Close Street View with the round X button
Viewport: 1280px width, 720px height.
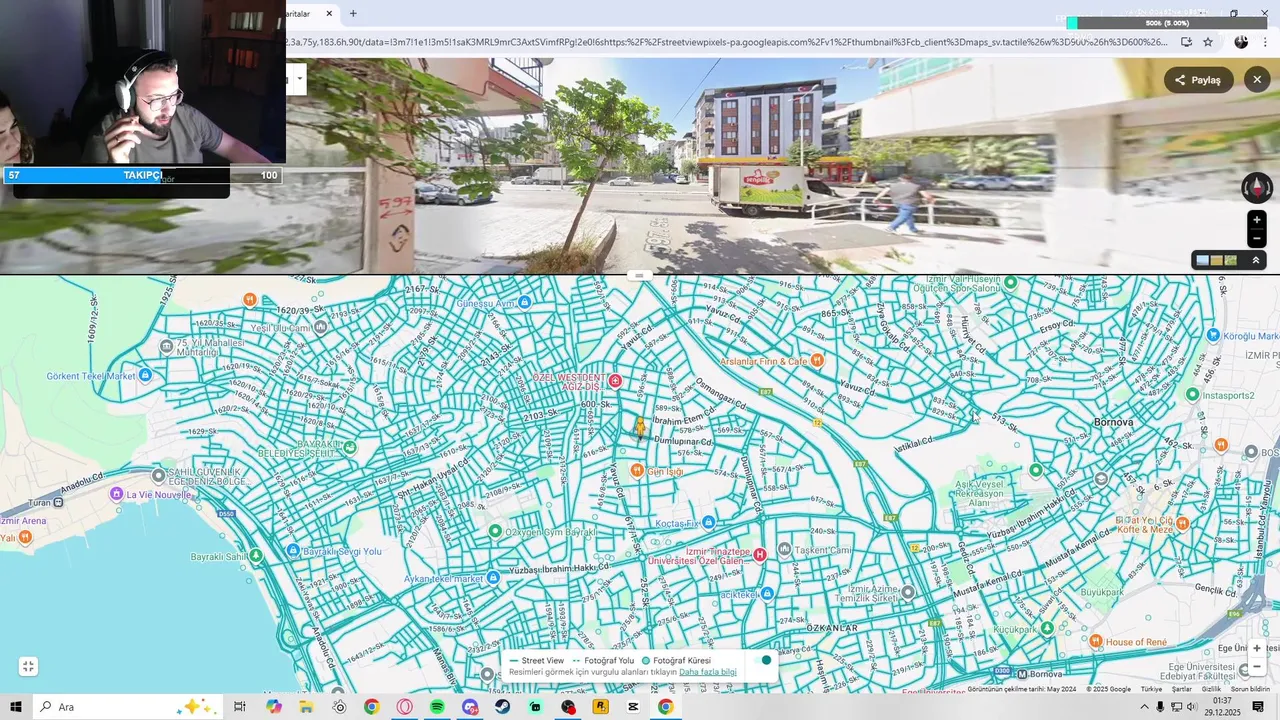1257,80
